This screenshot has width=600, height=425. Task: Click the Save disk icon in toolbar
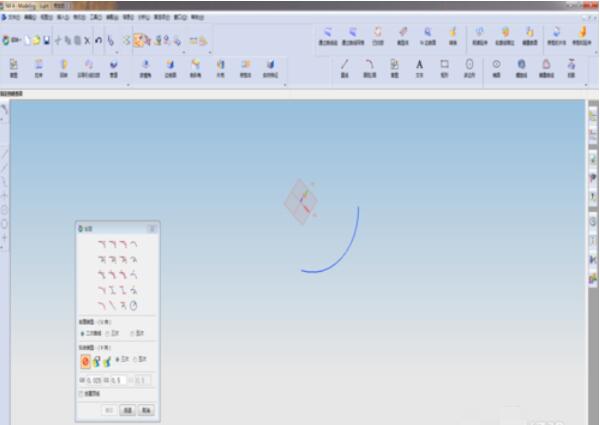pyautogui.click(x=46, y=40)
